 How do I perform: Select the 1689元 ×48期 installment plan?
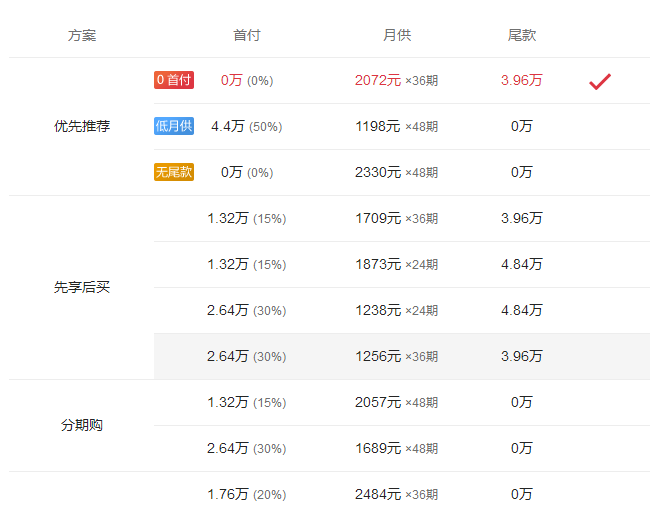[396, 449]
